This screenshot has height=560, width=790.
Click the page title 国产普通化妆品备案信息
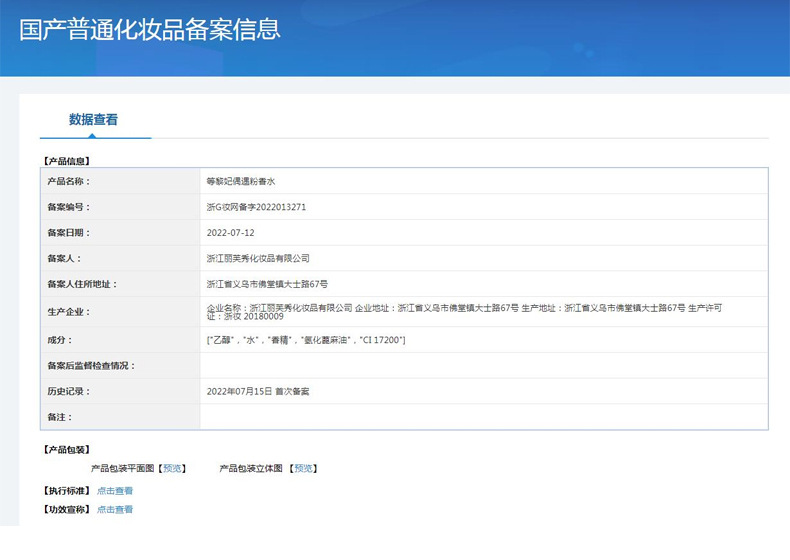pyautogui.click(x=150, y=29)
